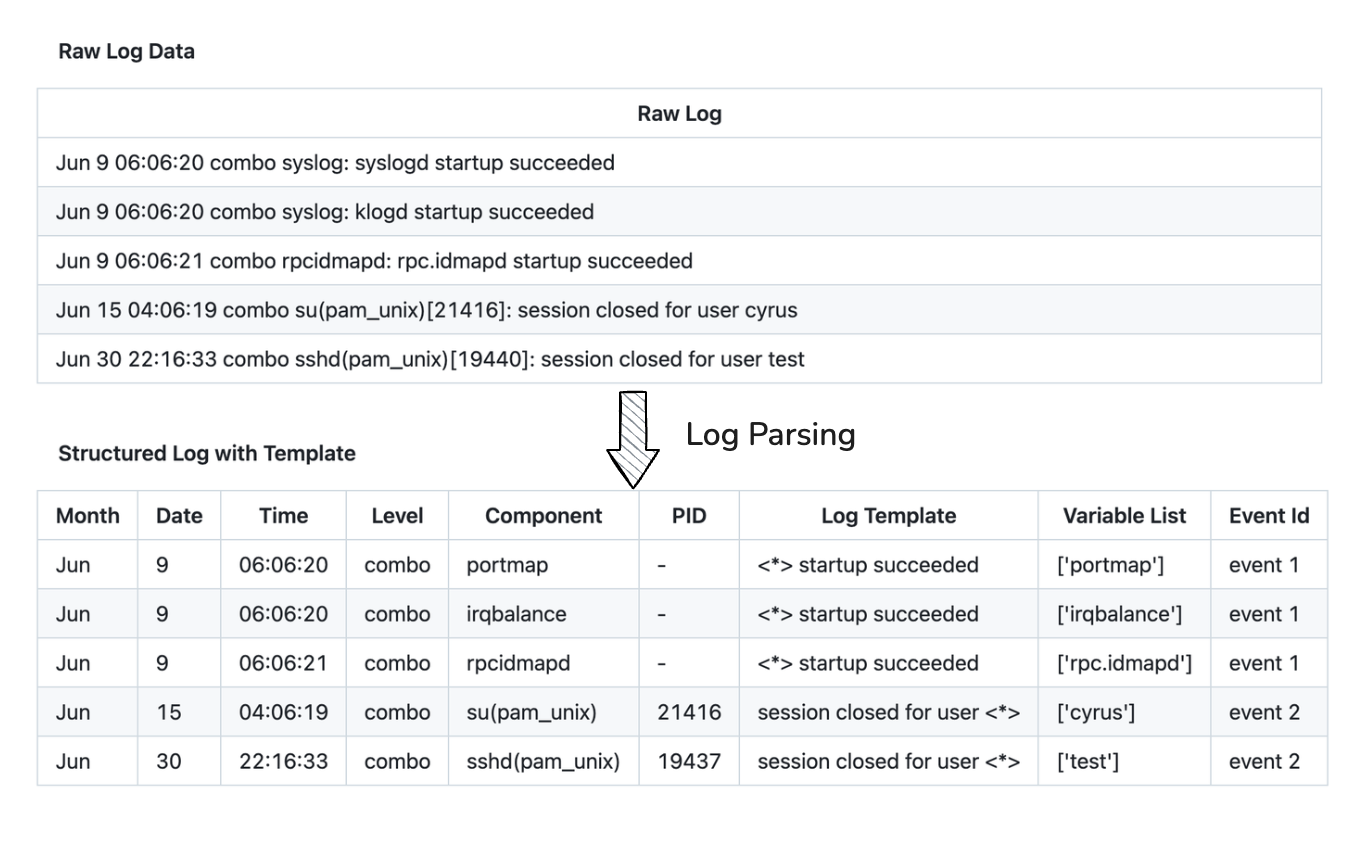Image resolution: width=1368 pixels, height=841 pixels.
Task: Select raw log row for user cyrus
Action: pyautogui.click(x=427, y=310)
